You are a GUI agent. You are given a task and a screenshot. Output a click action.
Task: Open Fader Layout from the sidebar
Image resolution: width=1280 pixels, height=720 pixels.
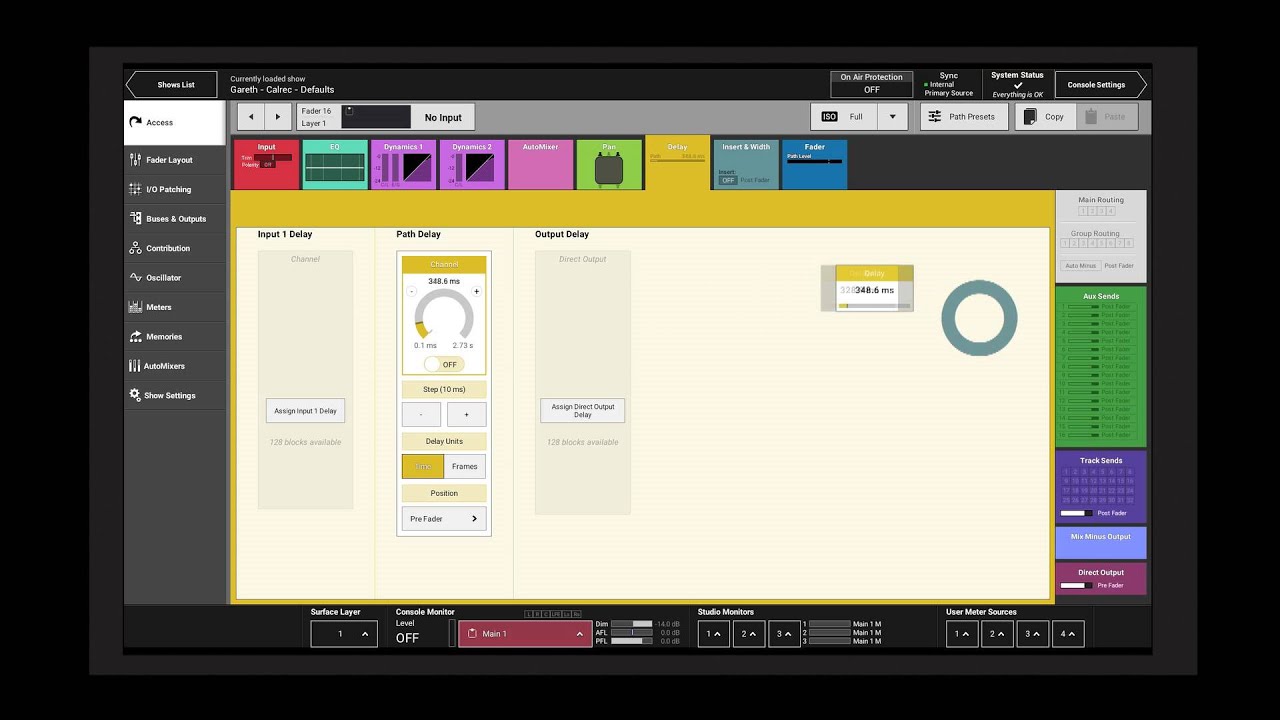(175, 160)
